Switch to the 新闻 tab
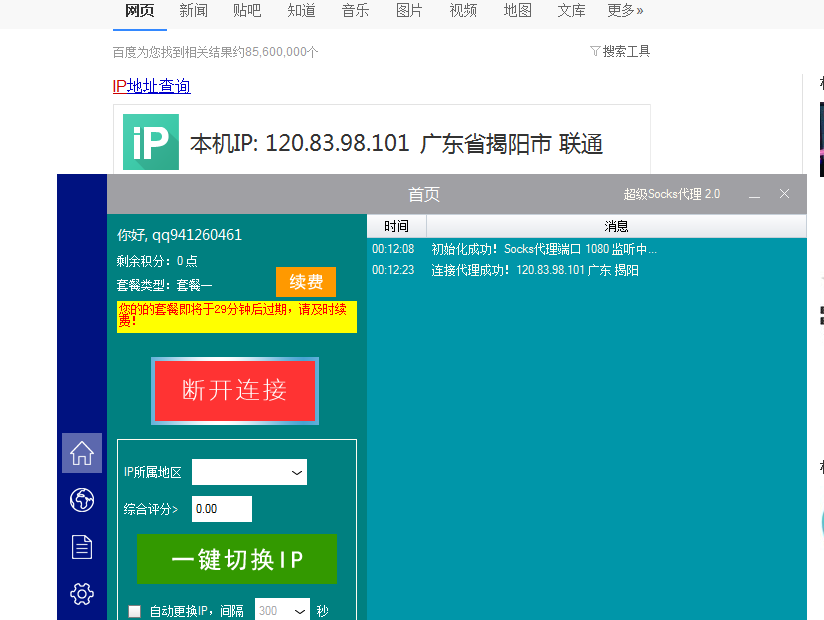The image size is (824, 620). 193,11
